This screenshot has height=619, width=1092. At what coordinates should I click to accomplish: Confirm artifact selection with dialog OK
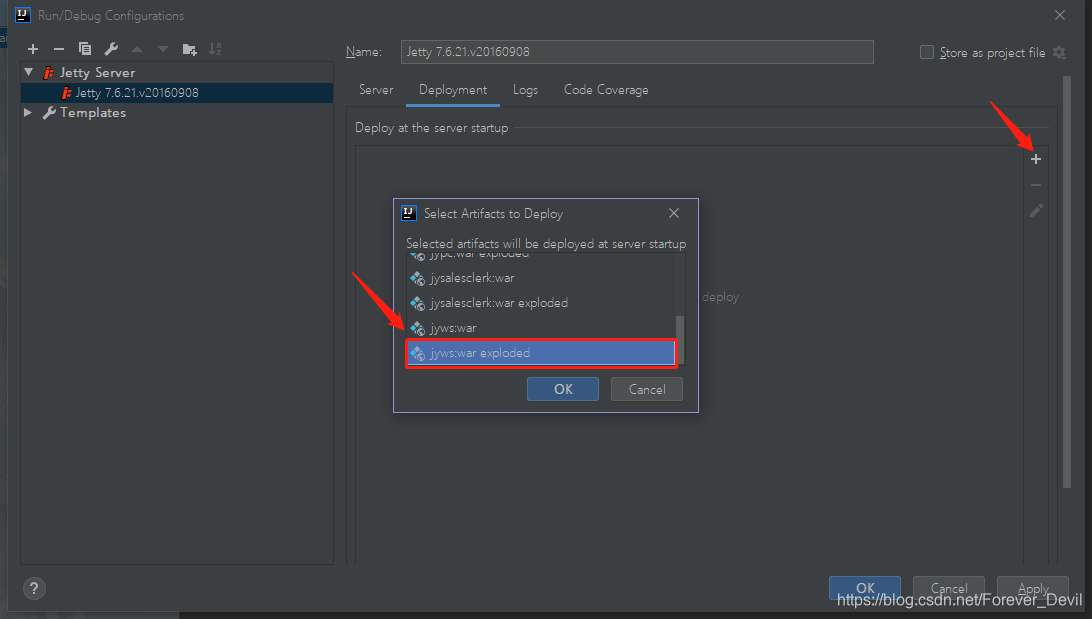coord(563,389)
